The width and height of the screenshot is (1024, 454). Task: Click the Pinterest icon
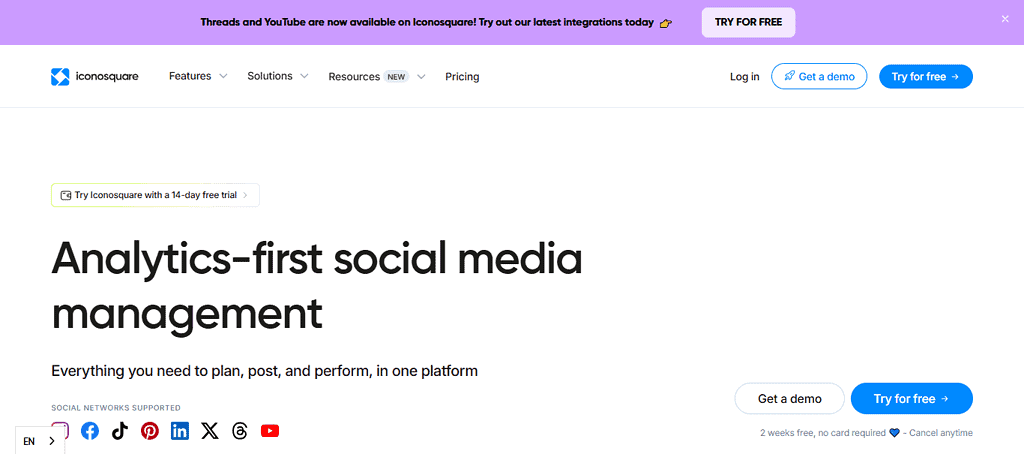150,431
